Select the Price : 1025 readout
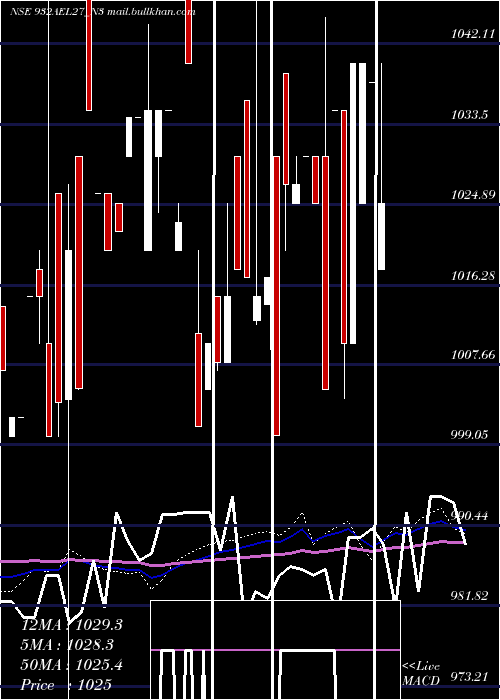The width and height of the screenshot is (500, 700). [66, 685]
